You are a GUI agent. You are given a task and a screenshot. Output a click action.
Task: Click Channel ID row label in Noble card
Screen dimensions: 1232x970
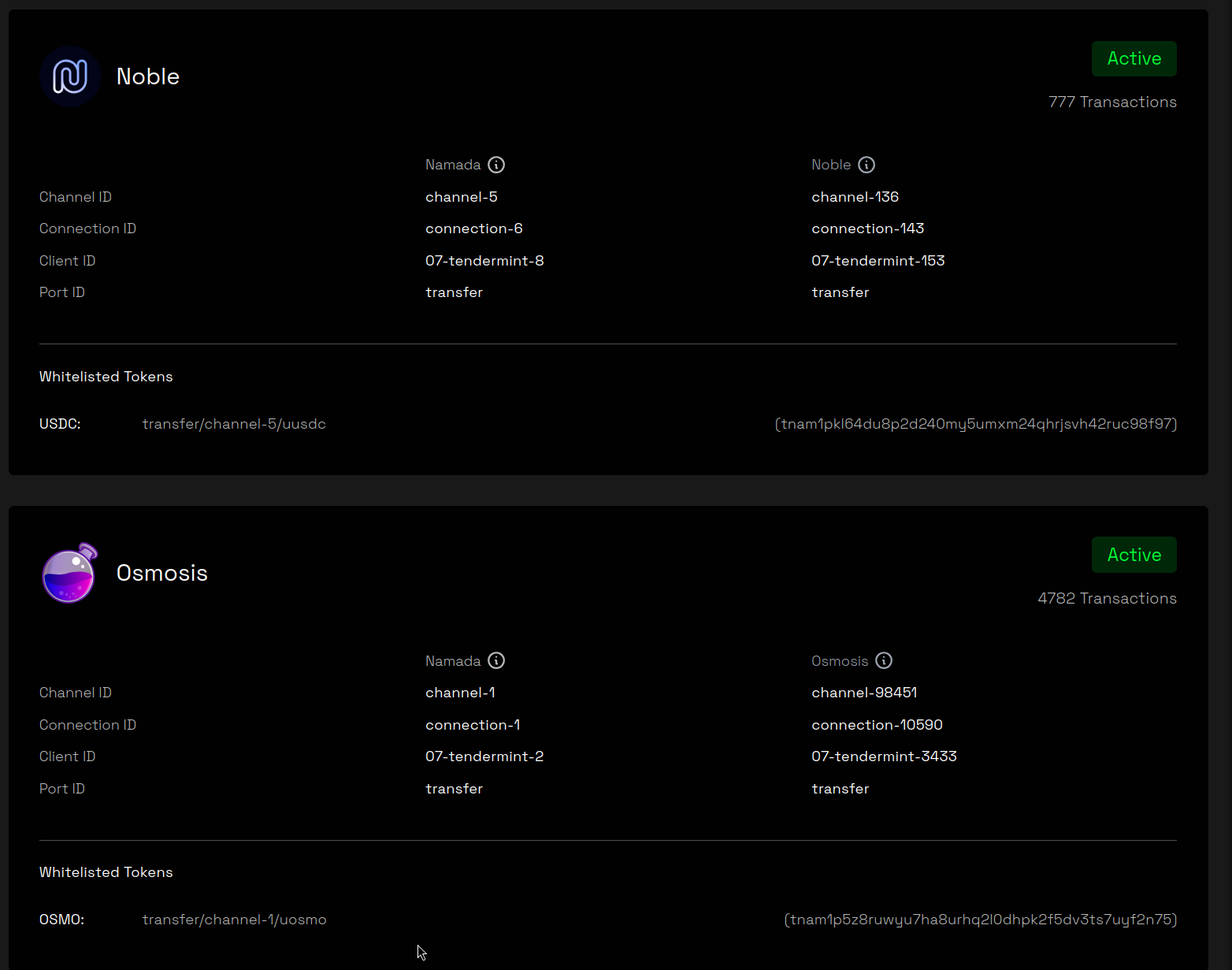click(x=76, y=197)
